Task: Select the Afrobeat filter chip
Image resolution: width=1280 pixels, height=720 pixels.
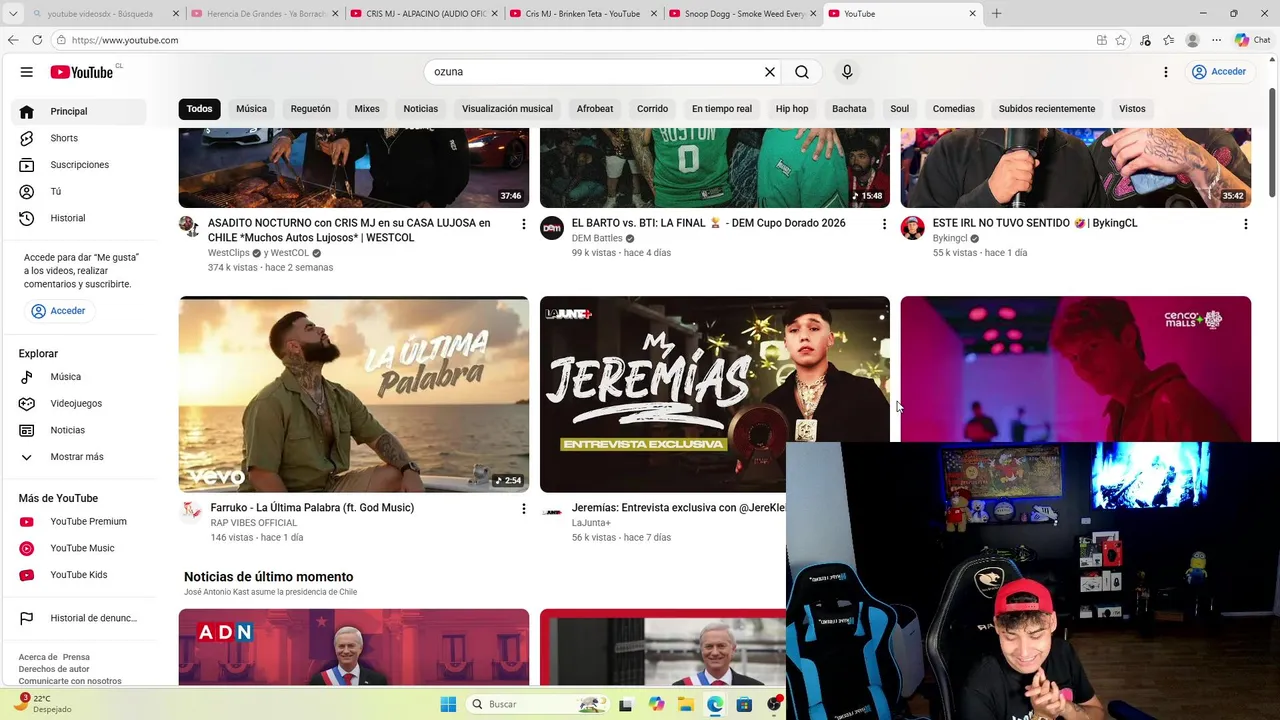Action: click(x=595, y=109)
